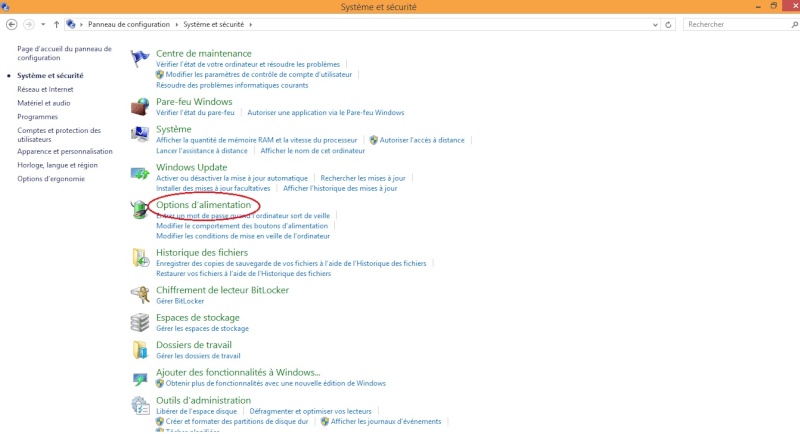Viewport: 800px width, 434px height.
Task: Click the Ajouter des fonctionnalités icon
Action: coord(140,378)
